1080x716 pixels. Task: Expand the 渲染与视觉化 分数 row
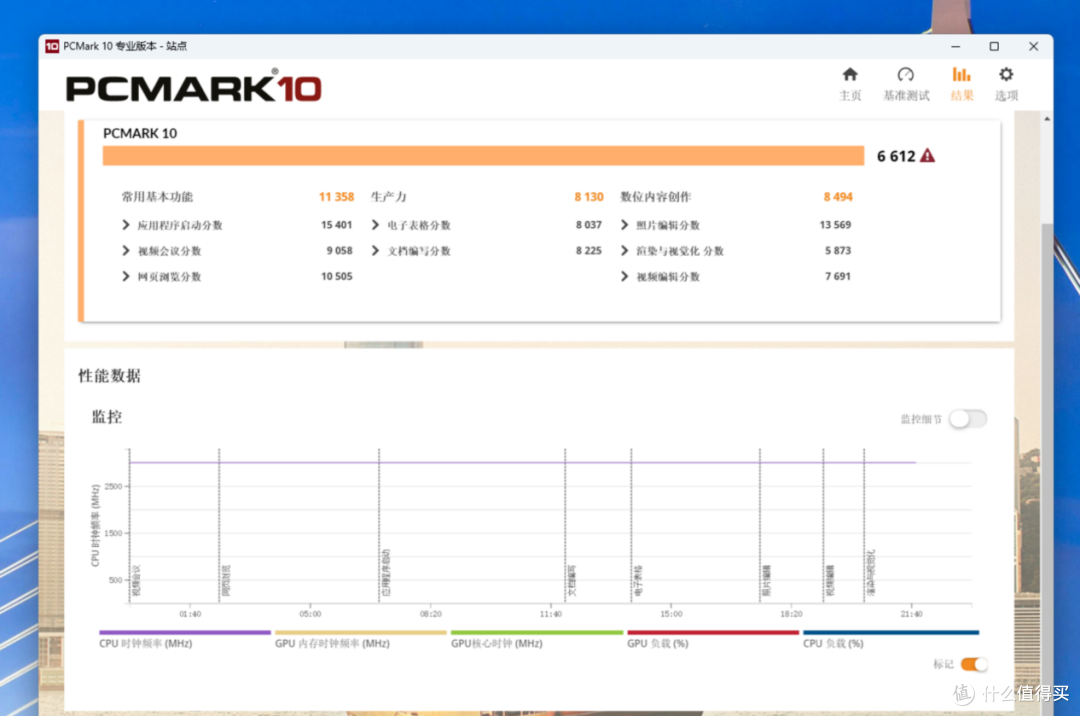click(x=625, y=251)
